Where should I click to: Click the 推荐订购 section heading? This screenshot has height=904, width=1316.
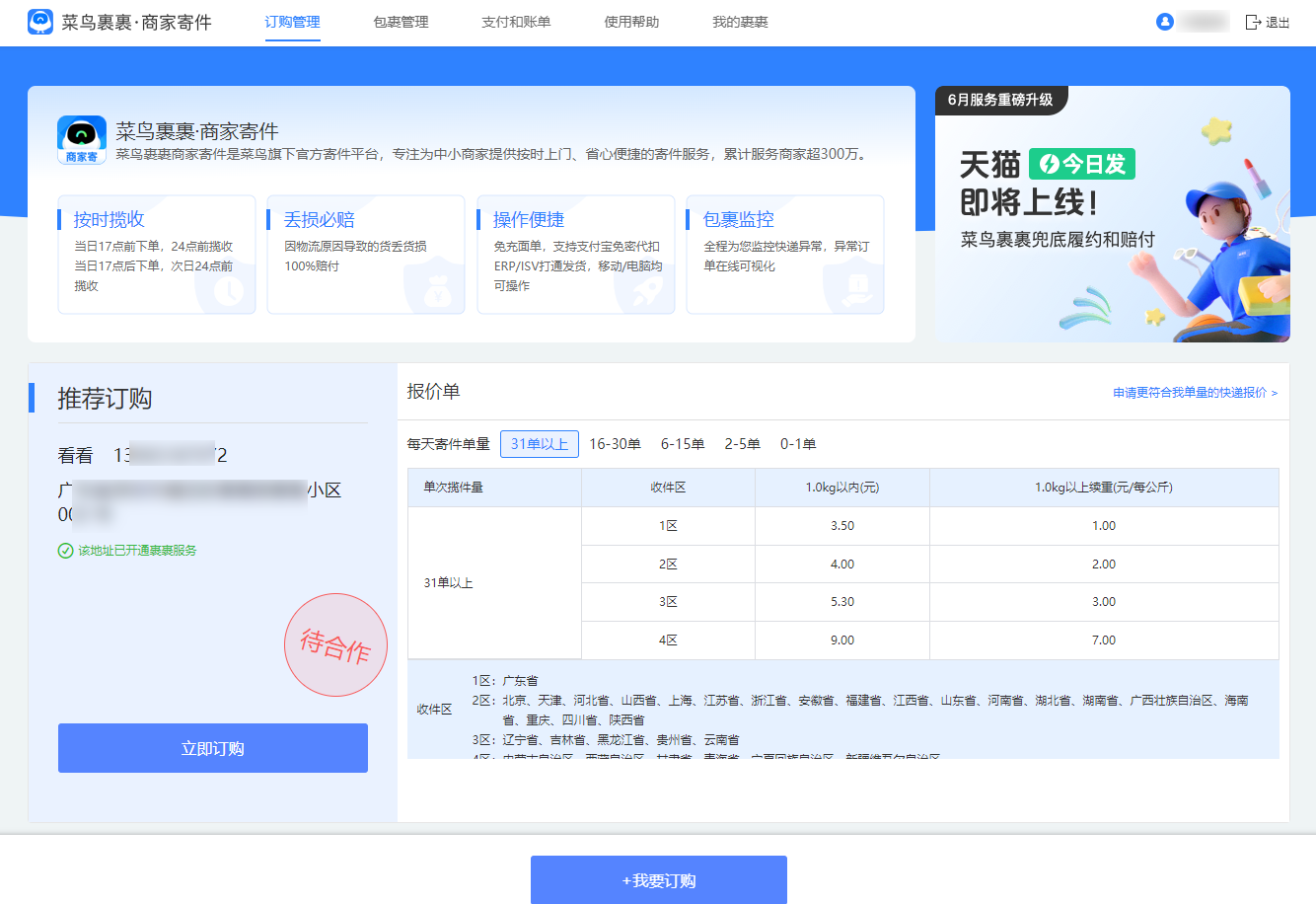pos(105,399)
